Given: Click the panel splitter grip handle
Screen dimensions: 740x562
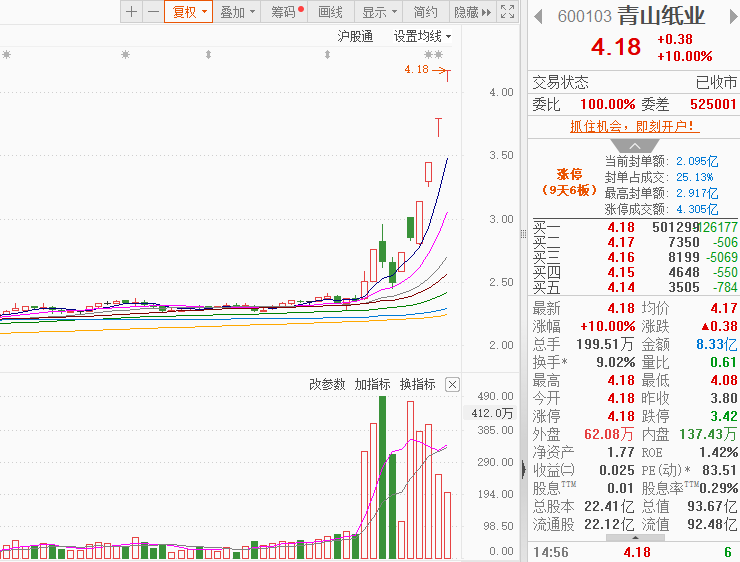Looking at the screenshot, I should point(523,234).
